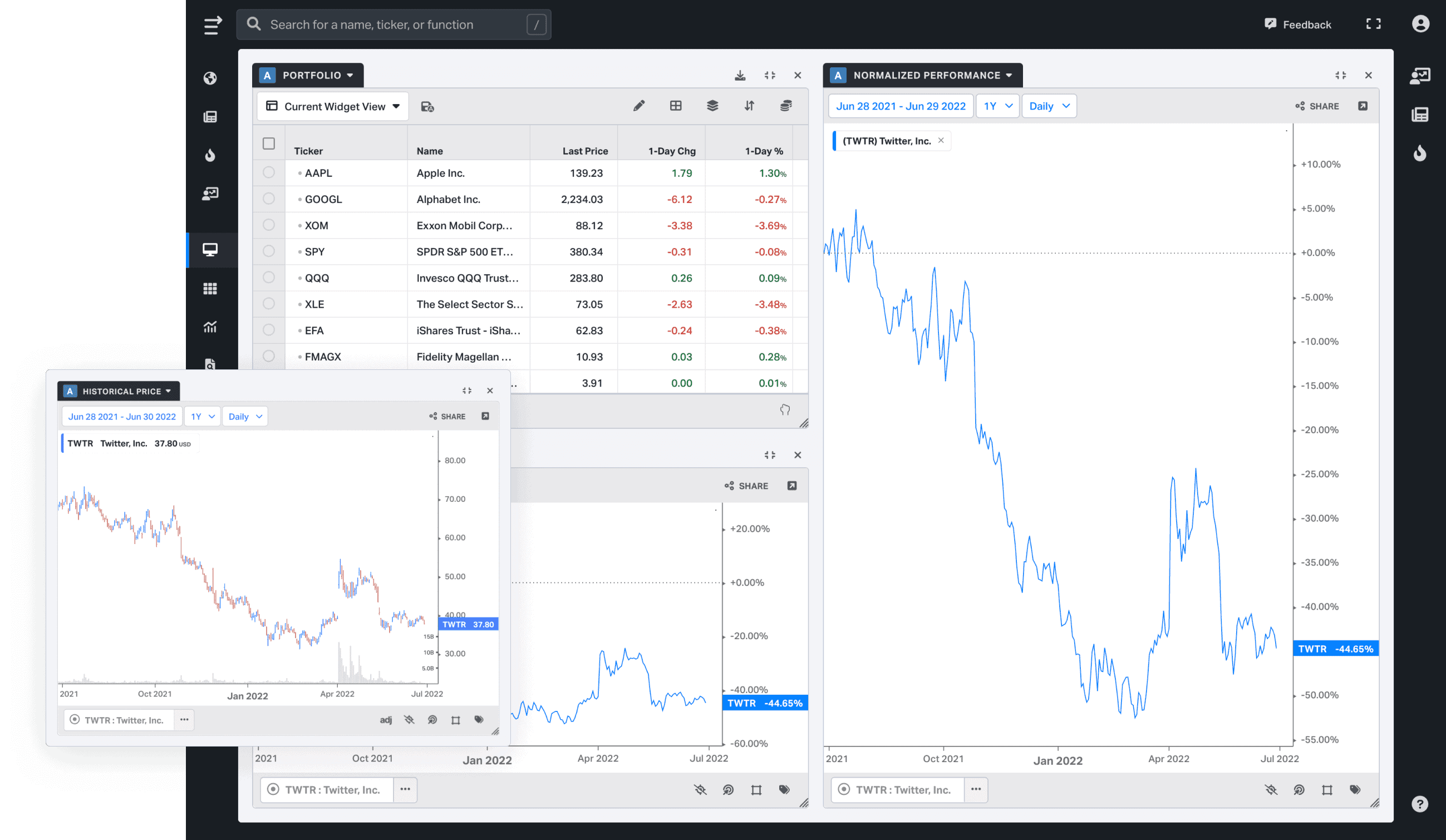Click the pencil edit icon in Portfolio toolbar

(638, 106)
